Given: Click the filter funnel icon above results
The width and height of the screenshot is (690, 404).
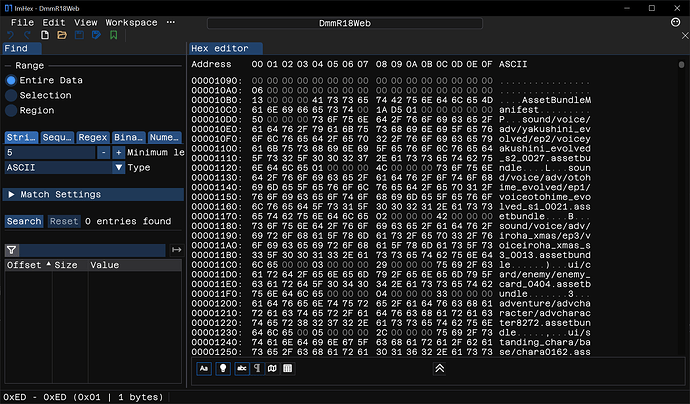Looking at the screenshot, I should (x=12, y=249).
